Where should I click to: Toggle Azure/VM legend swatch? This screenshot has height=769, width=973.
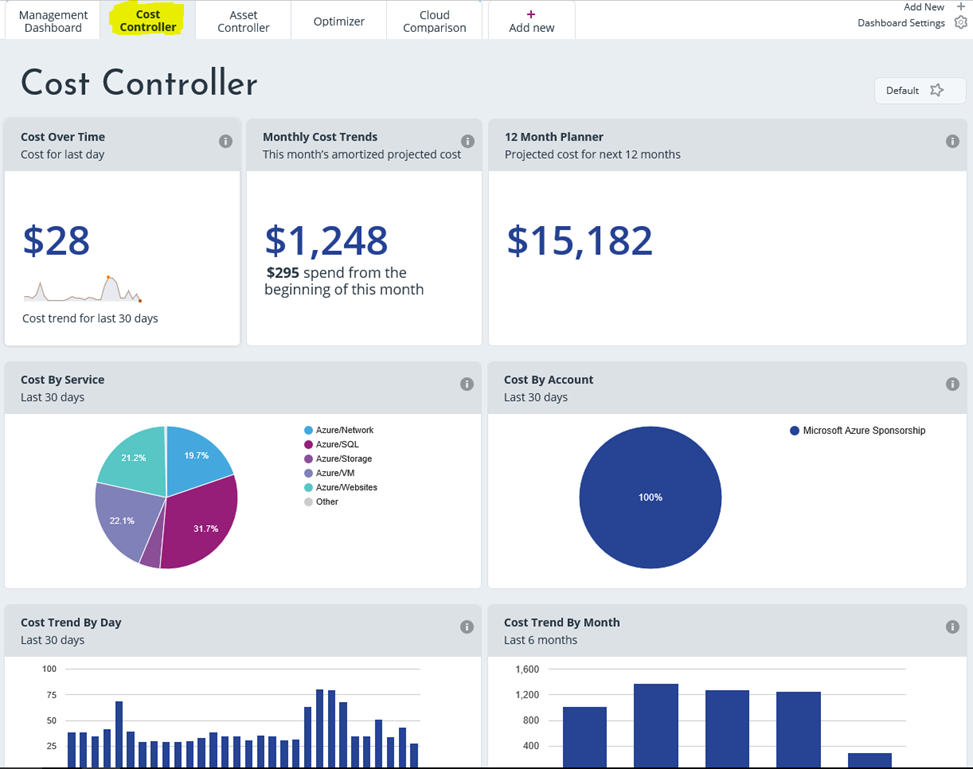[308, 473]
